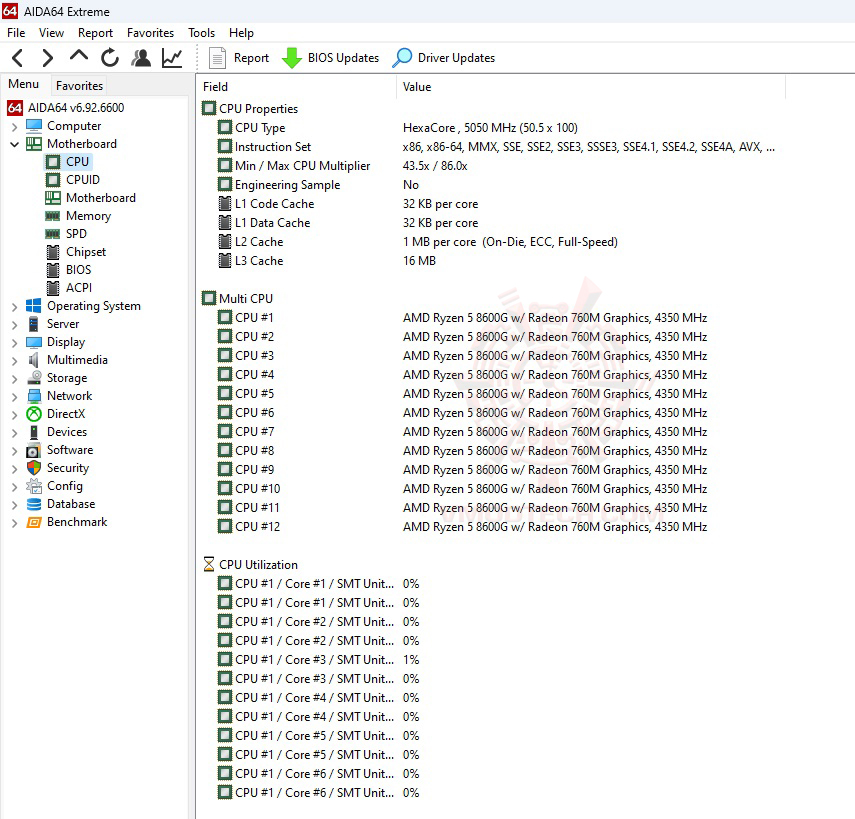Click the Computer monitor icon in tree
This screenshot has height=819, width=855.
click(34, 126)
